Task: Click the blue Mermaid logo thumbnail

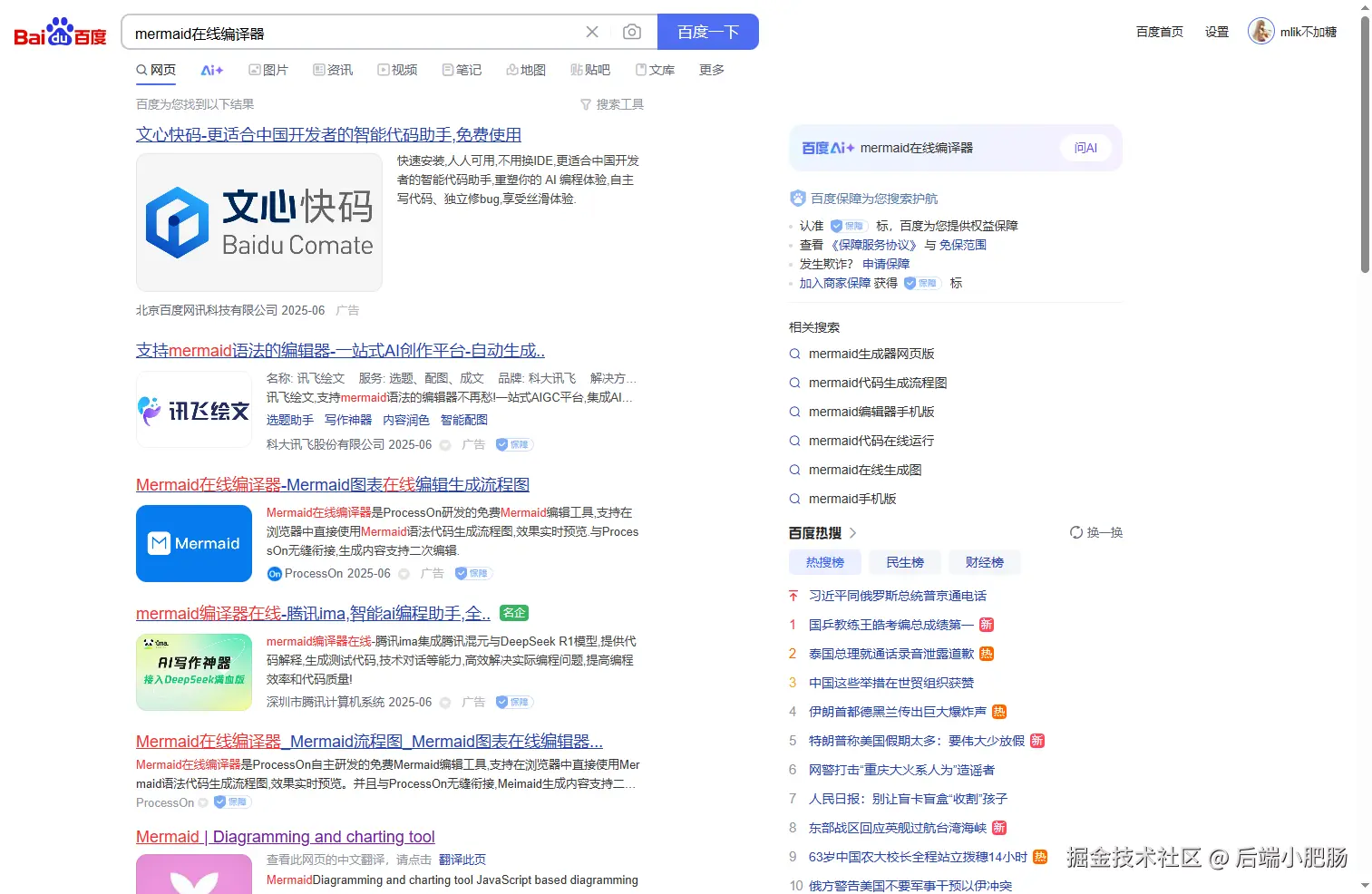Action: pyautogui.click(x=194, y=543)
